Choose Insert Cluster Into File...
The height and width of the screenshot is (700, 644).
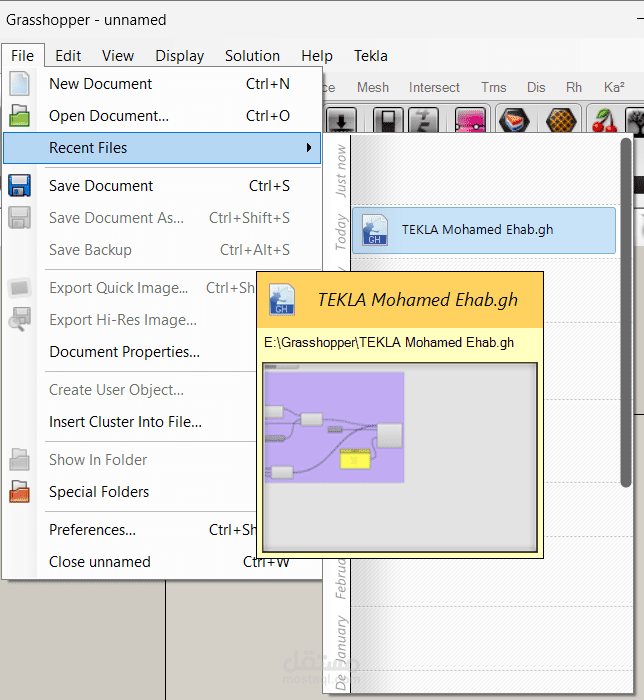click(x=129, y=422)
